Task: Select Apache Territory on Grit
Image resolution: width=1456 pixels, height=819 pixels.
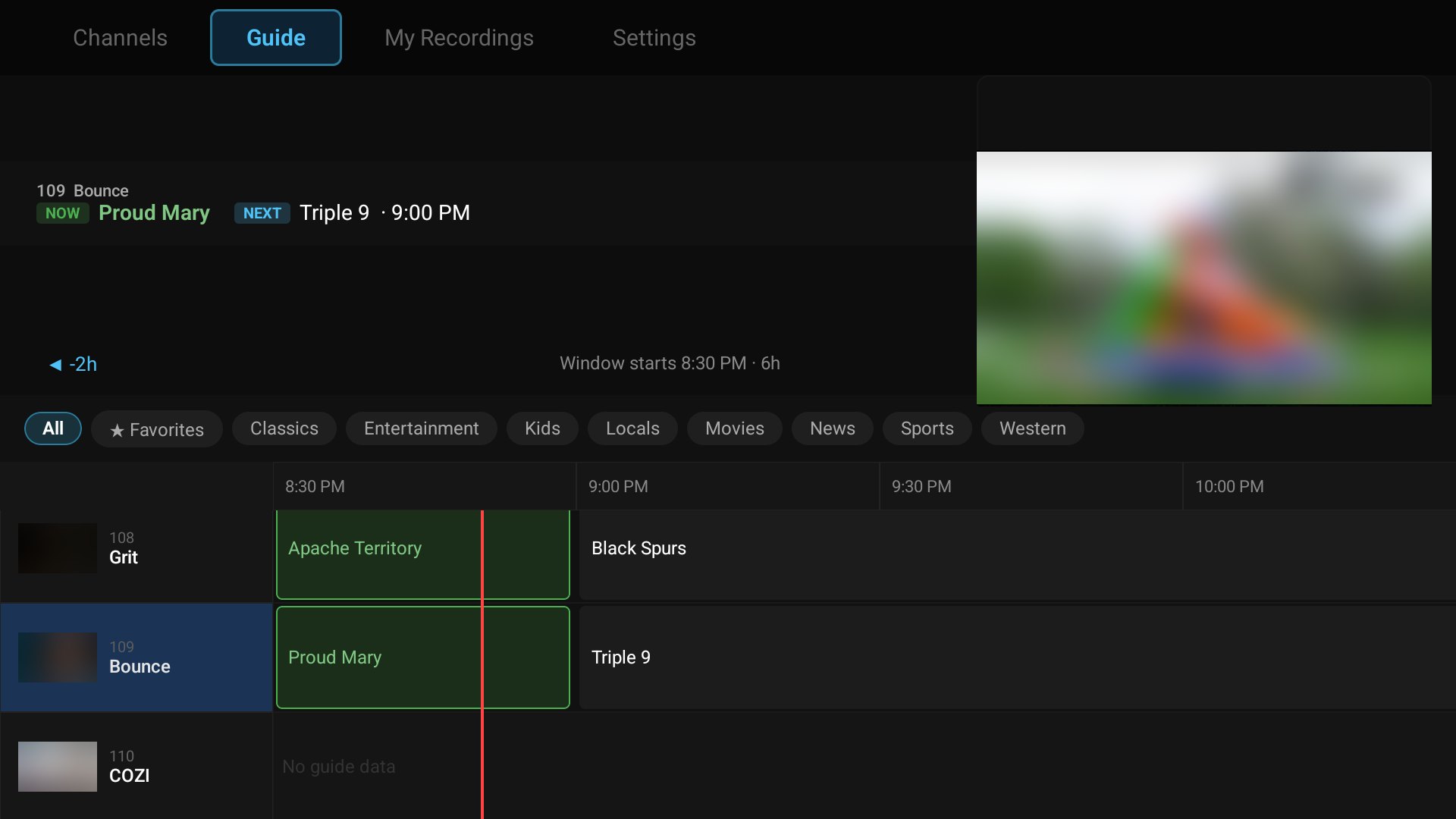Action: click(423, 554)
